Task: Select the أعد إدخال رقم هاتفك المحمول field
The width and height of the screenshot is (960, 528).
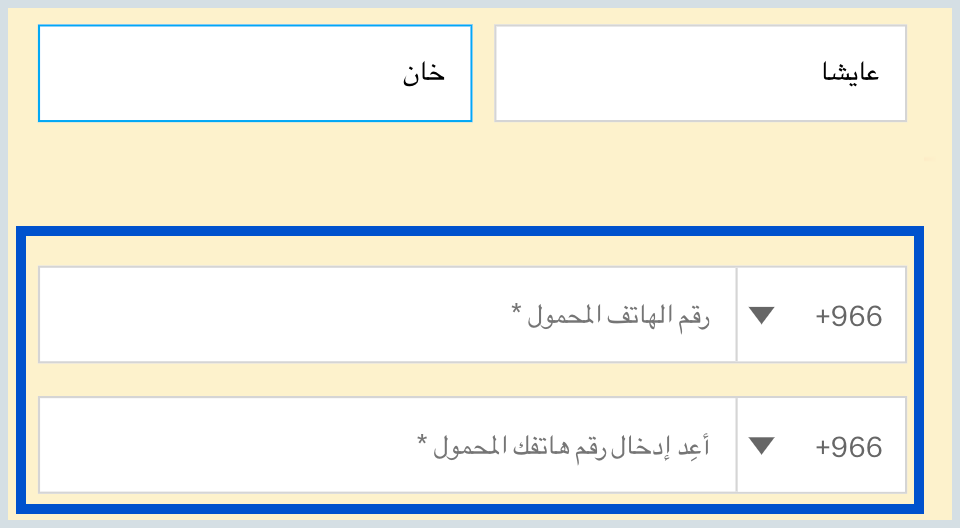Action: pos(387,445)
